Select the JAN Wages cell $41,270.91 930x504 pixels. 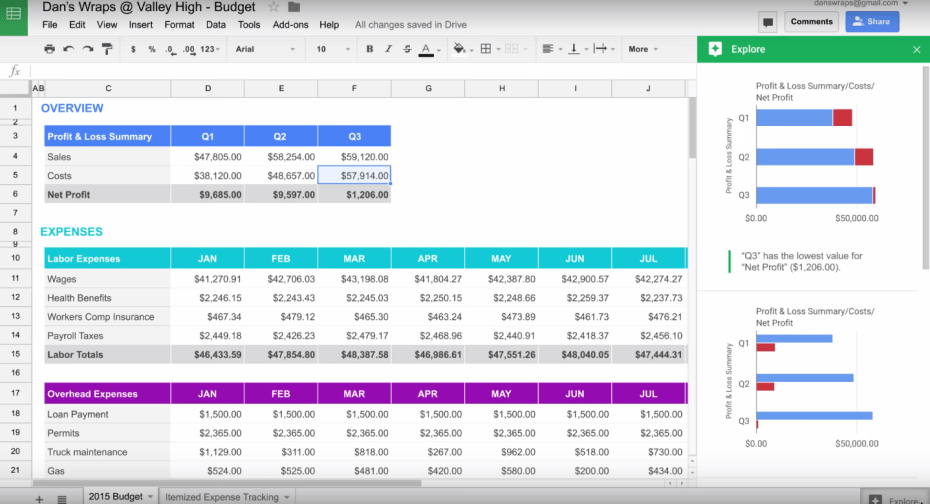208,279
